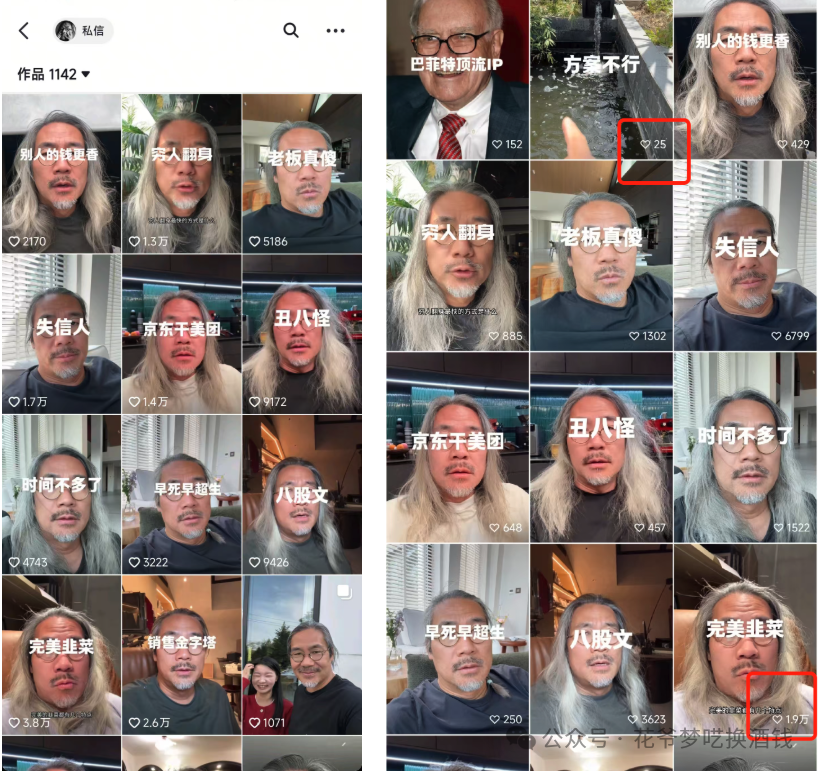Open 别人的钱更香 video with 2170 likes
Viewport: 819px width, 771px height.
(x=61, y=173)
